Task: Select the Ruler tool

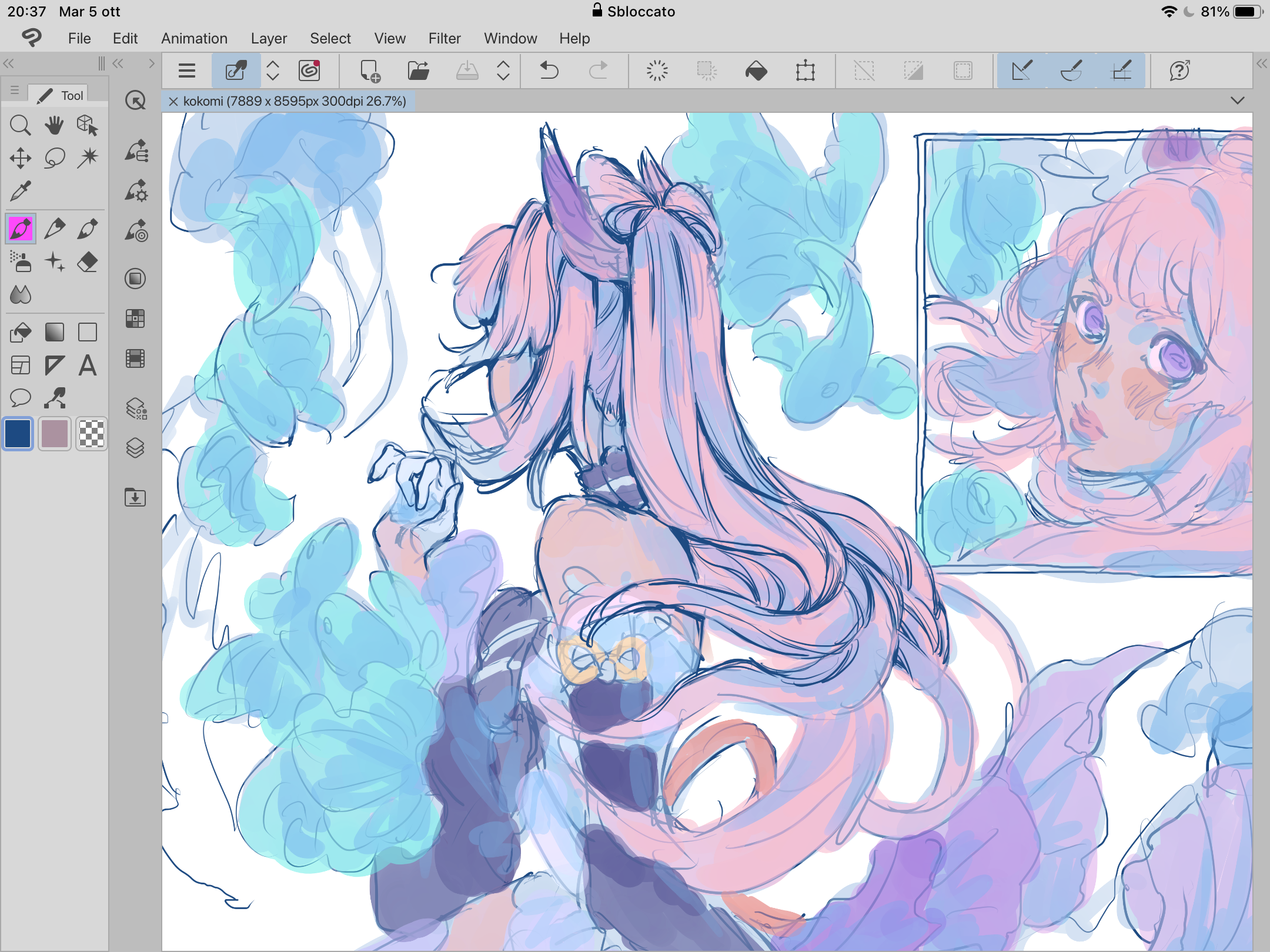Action: (x=55, y=365)
